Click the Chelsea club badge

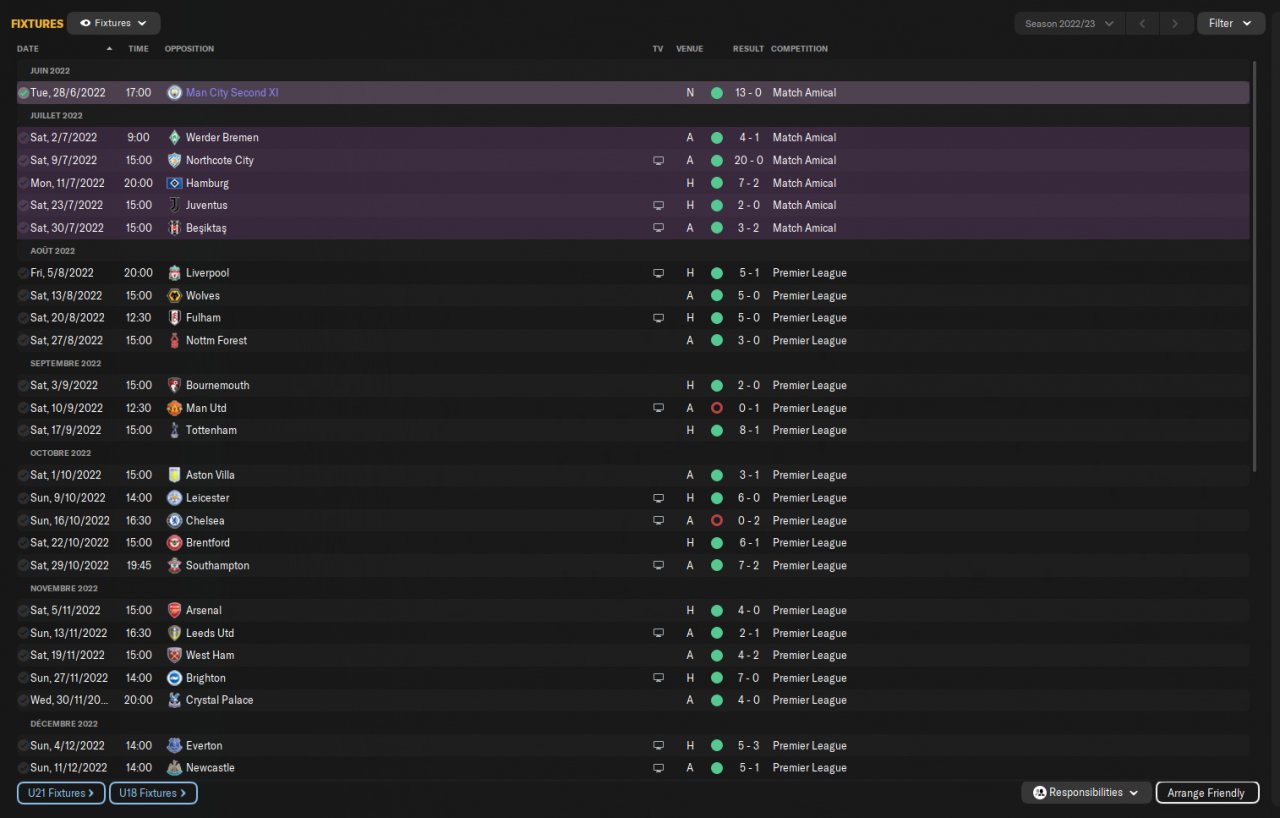tap(174, 521)
